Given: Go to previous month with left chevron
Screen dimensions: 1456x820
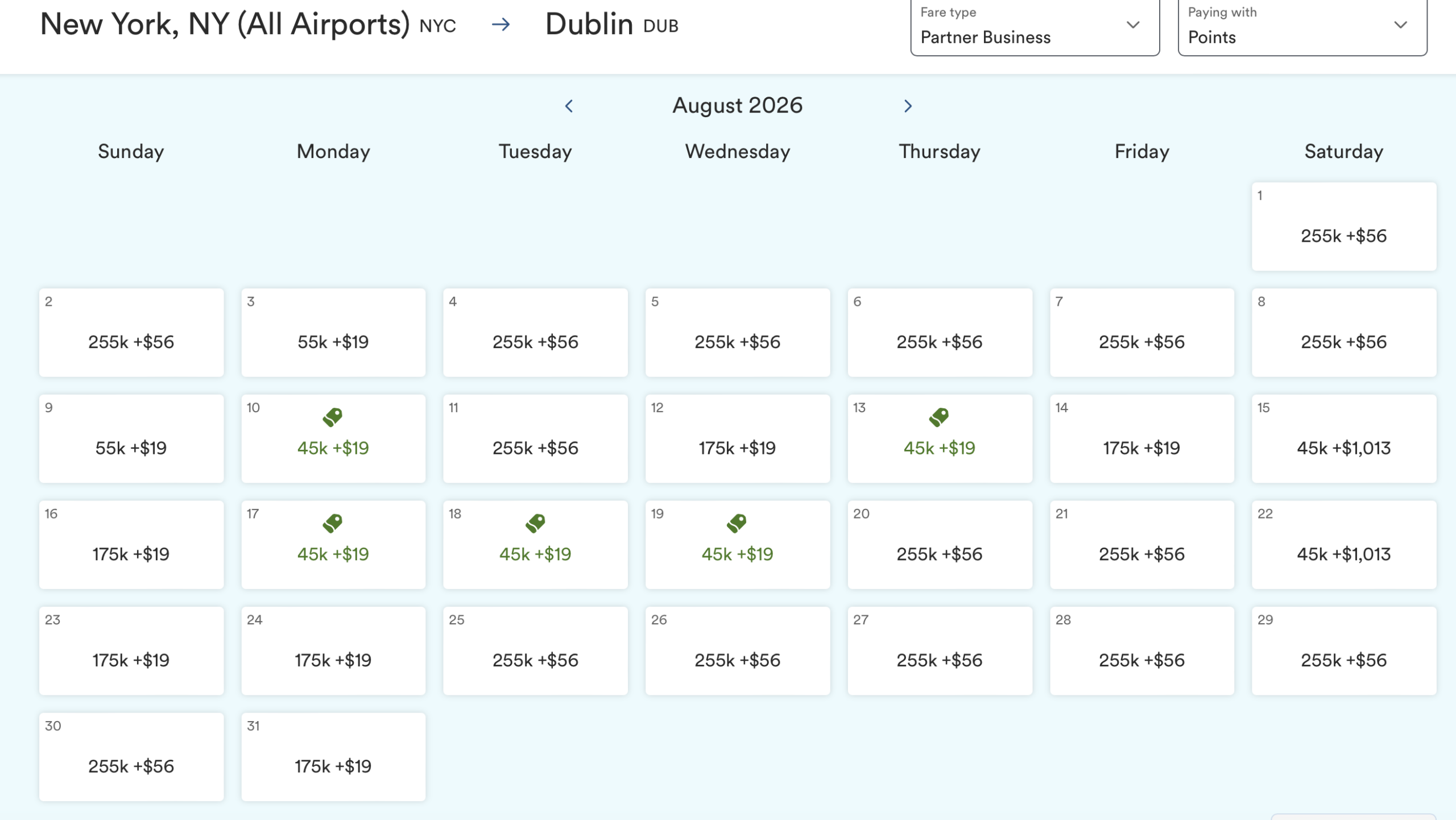Looking at the screenshot, I should click(569, 106).
